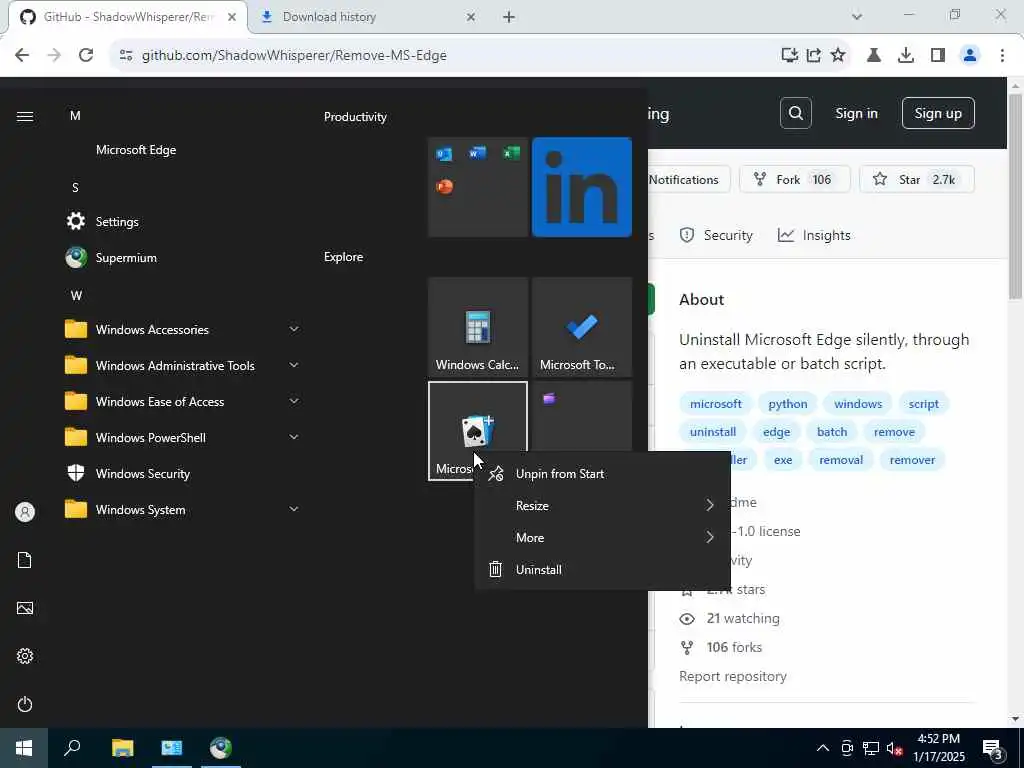Launch the Windows Calculator tile
This screenshot has width=1024, height=768.
[477, 327]
